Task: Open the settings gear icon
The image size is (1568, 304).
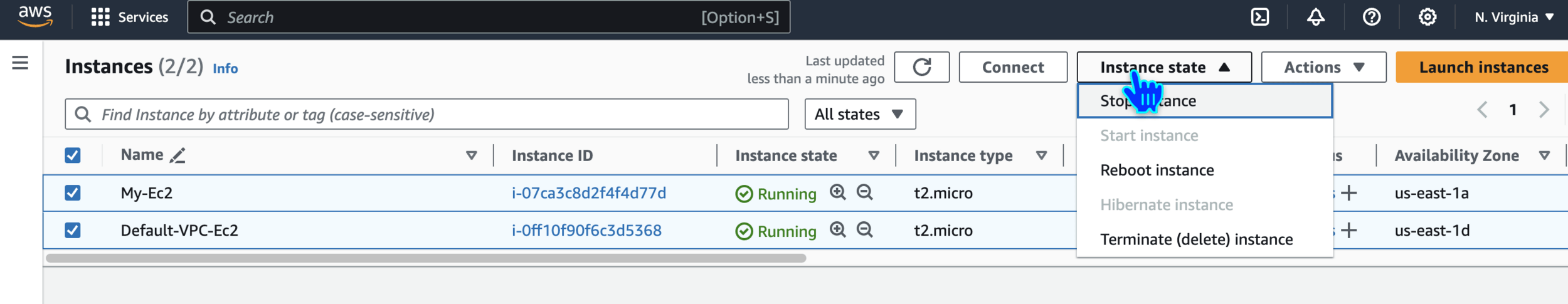Action: (x=1427, y=17)
